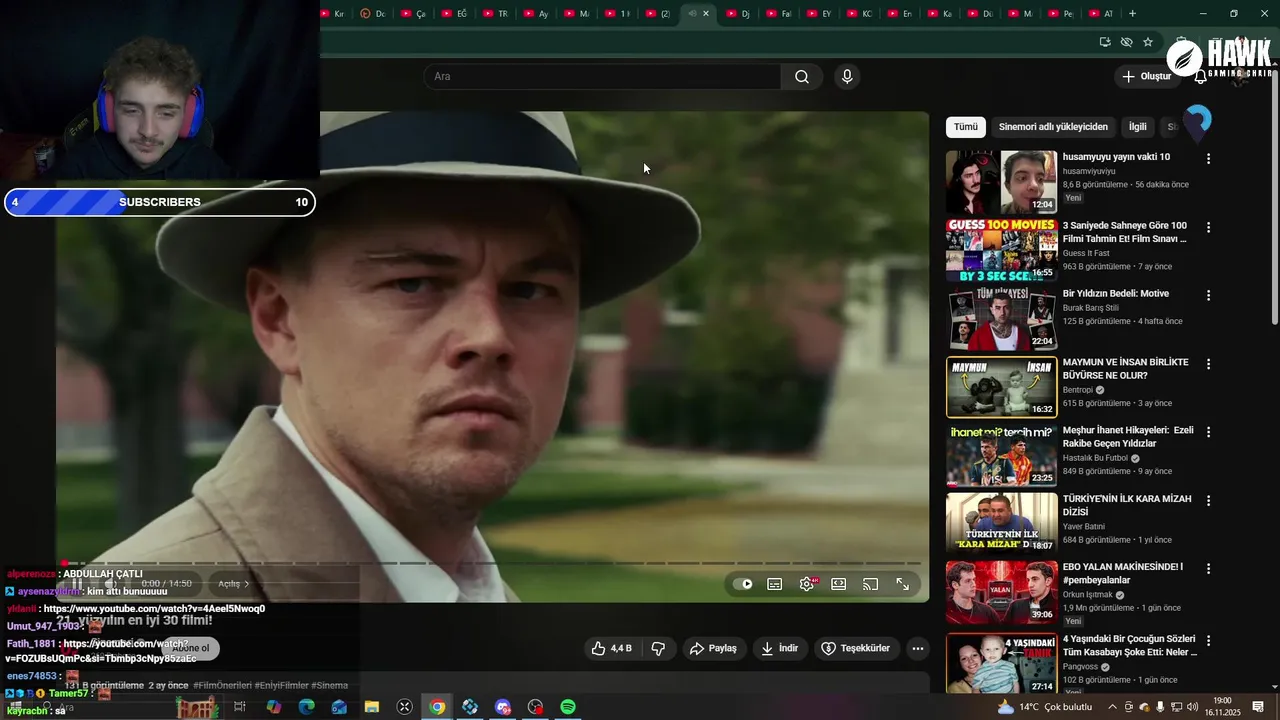Go to the Bentropi channel name
This screenshot has height=720, width=1280.
point(1077,390)
